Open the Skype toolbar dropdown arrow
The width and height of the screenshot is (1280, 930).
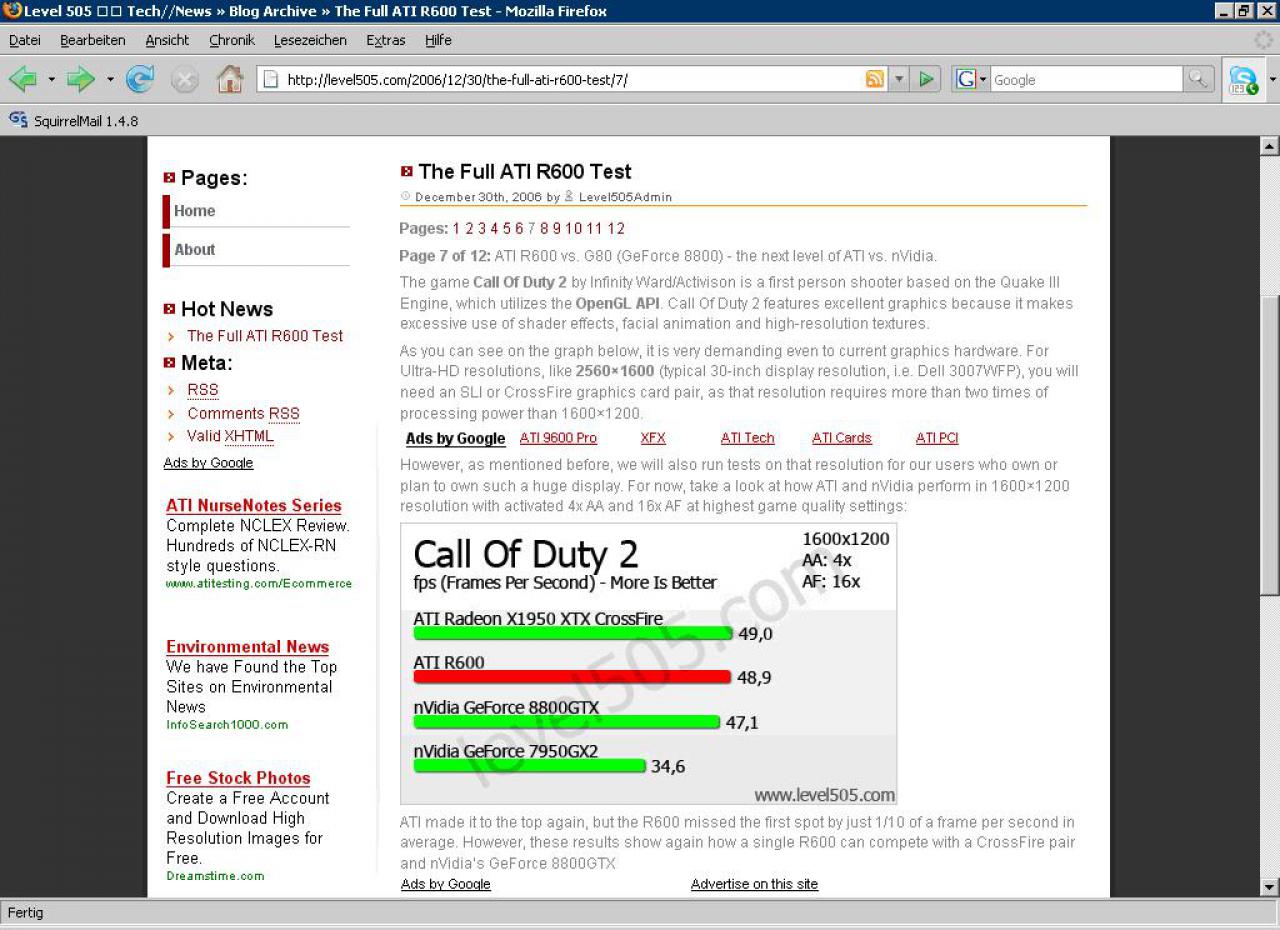tap(1272, 80)
